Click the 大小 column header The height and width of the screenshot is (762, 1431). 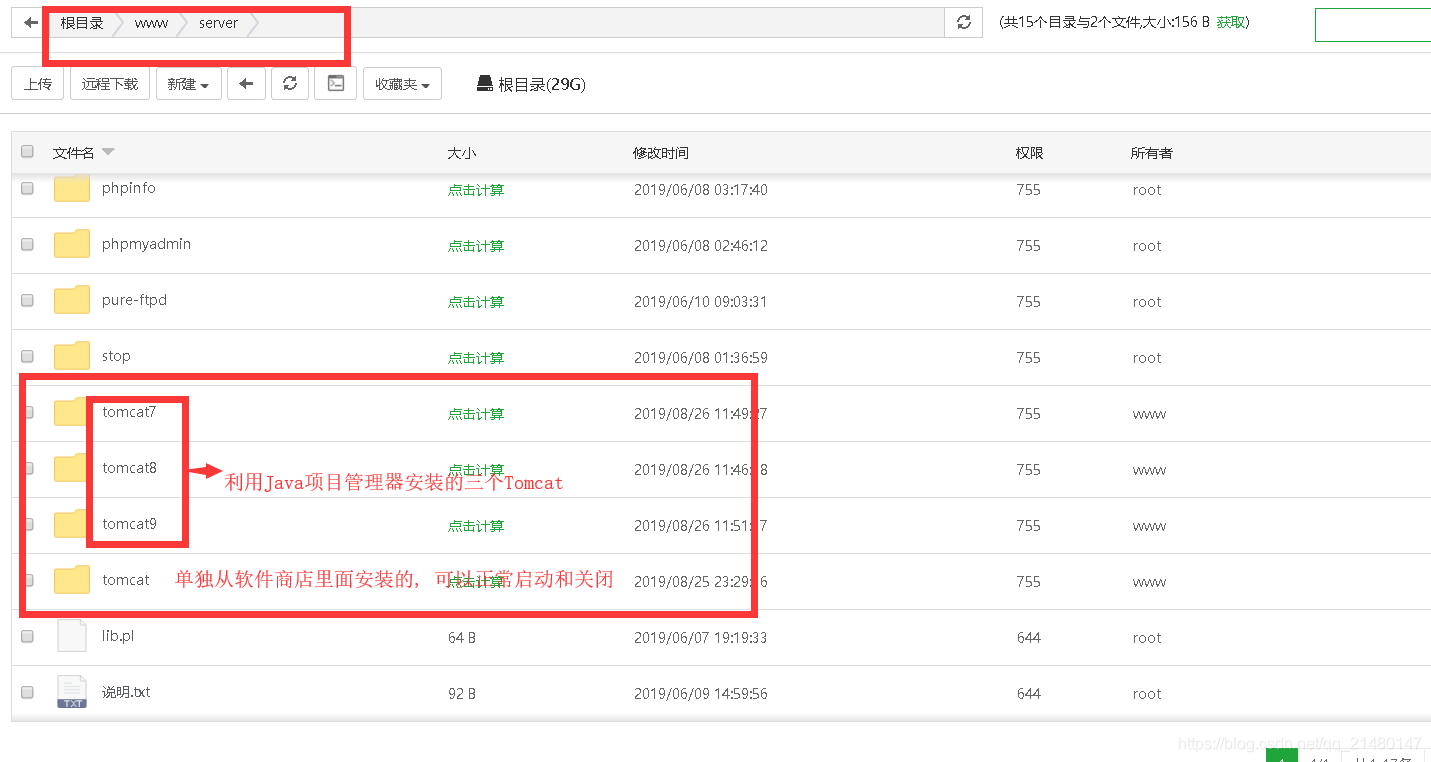point(462,153)
